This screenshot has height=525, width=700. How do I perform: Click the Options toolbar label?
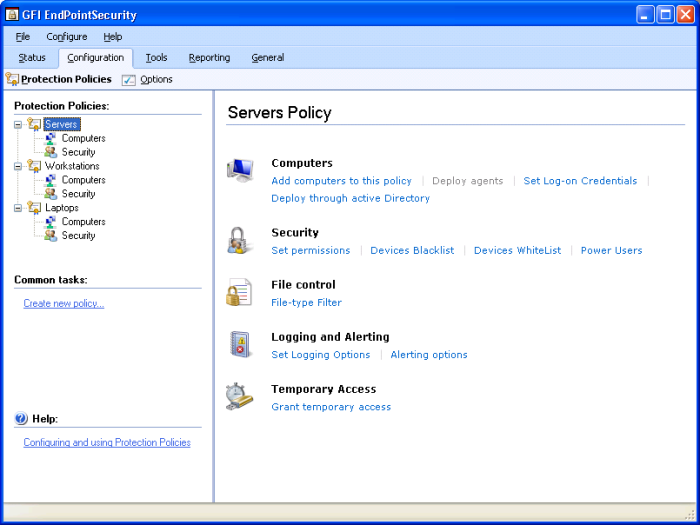(156, 79)
